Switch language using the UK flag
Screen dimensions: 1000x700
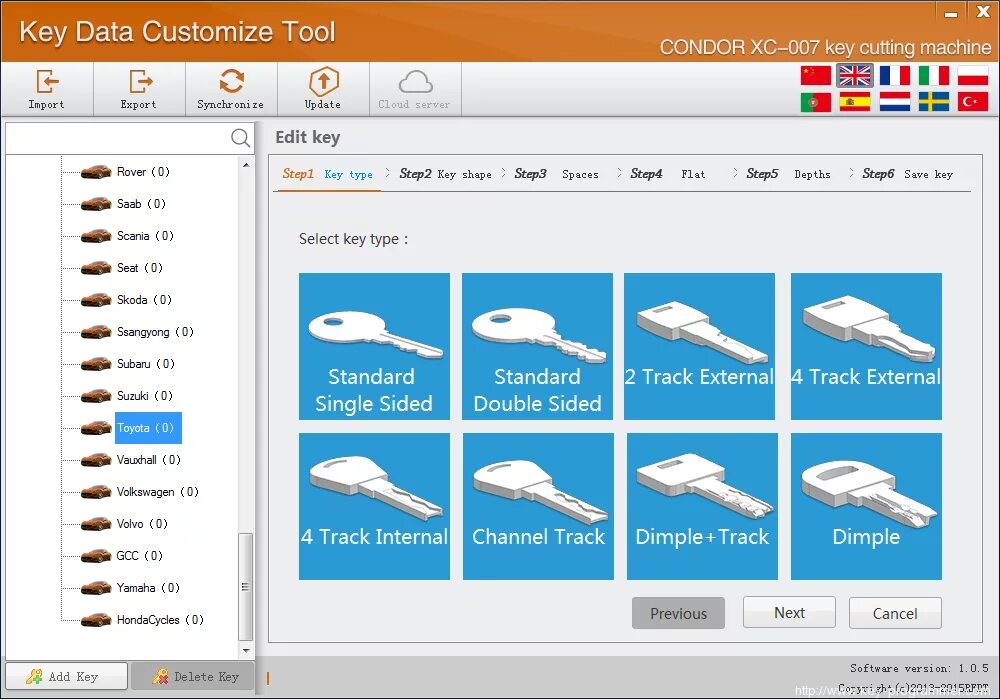854,75
